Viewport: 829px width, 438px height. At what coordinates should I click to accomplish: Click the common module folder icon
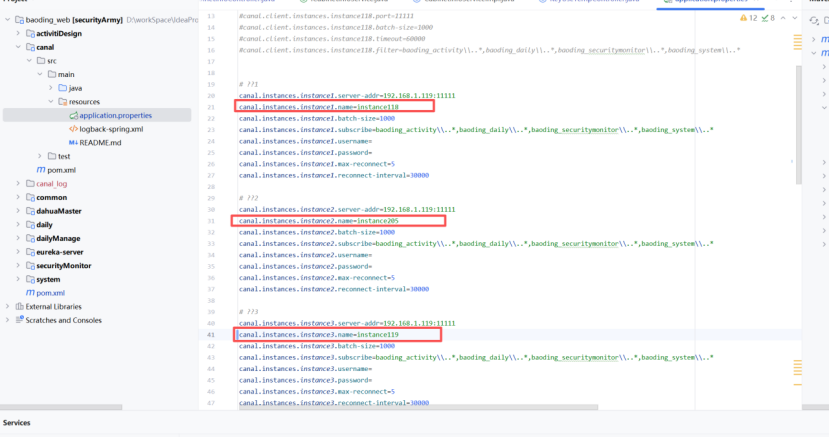coord(30,197)
